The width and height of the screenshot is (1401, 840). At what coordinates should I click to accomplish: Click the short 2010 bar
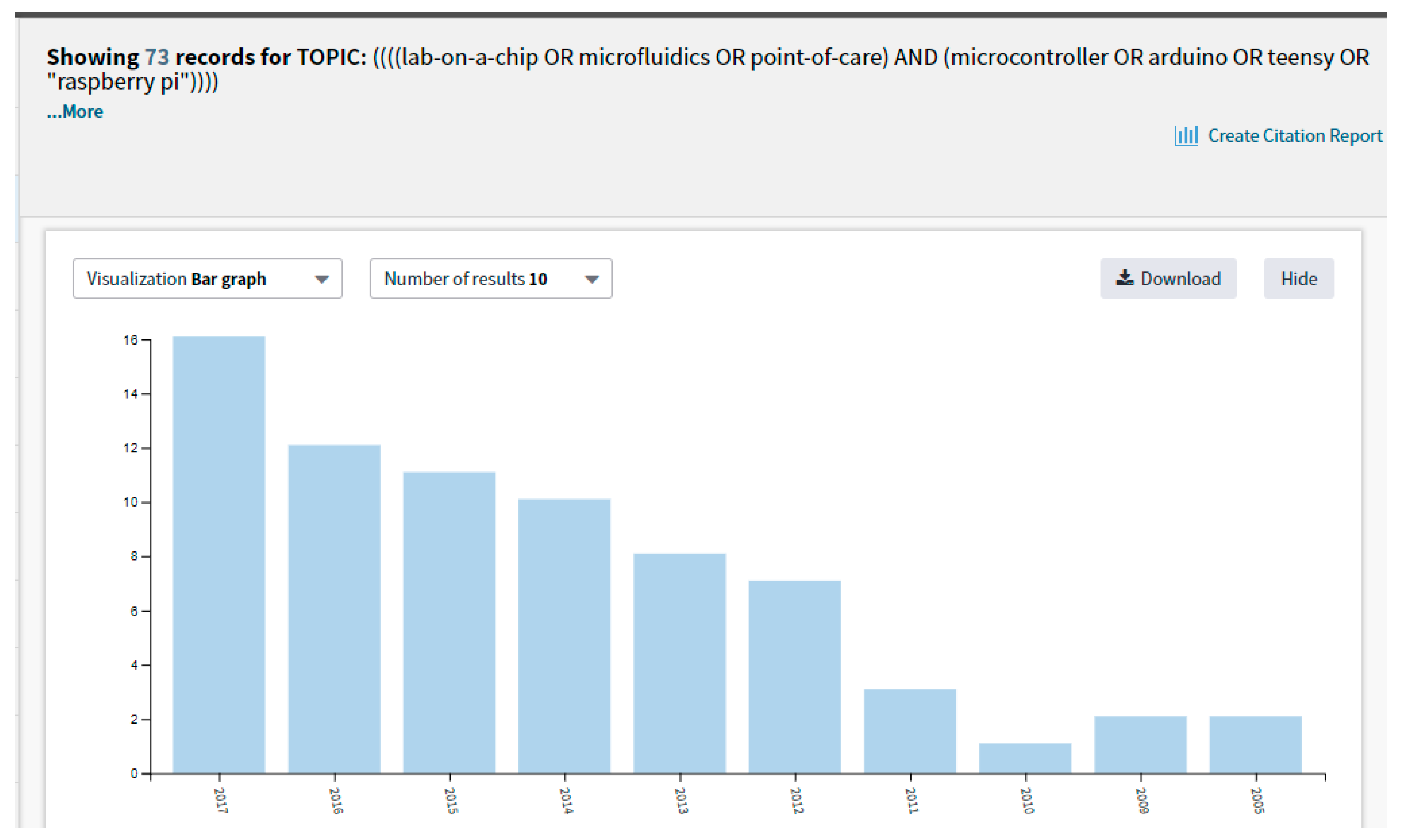(x=1025, y=758)
